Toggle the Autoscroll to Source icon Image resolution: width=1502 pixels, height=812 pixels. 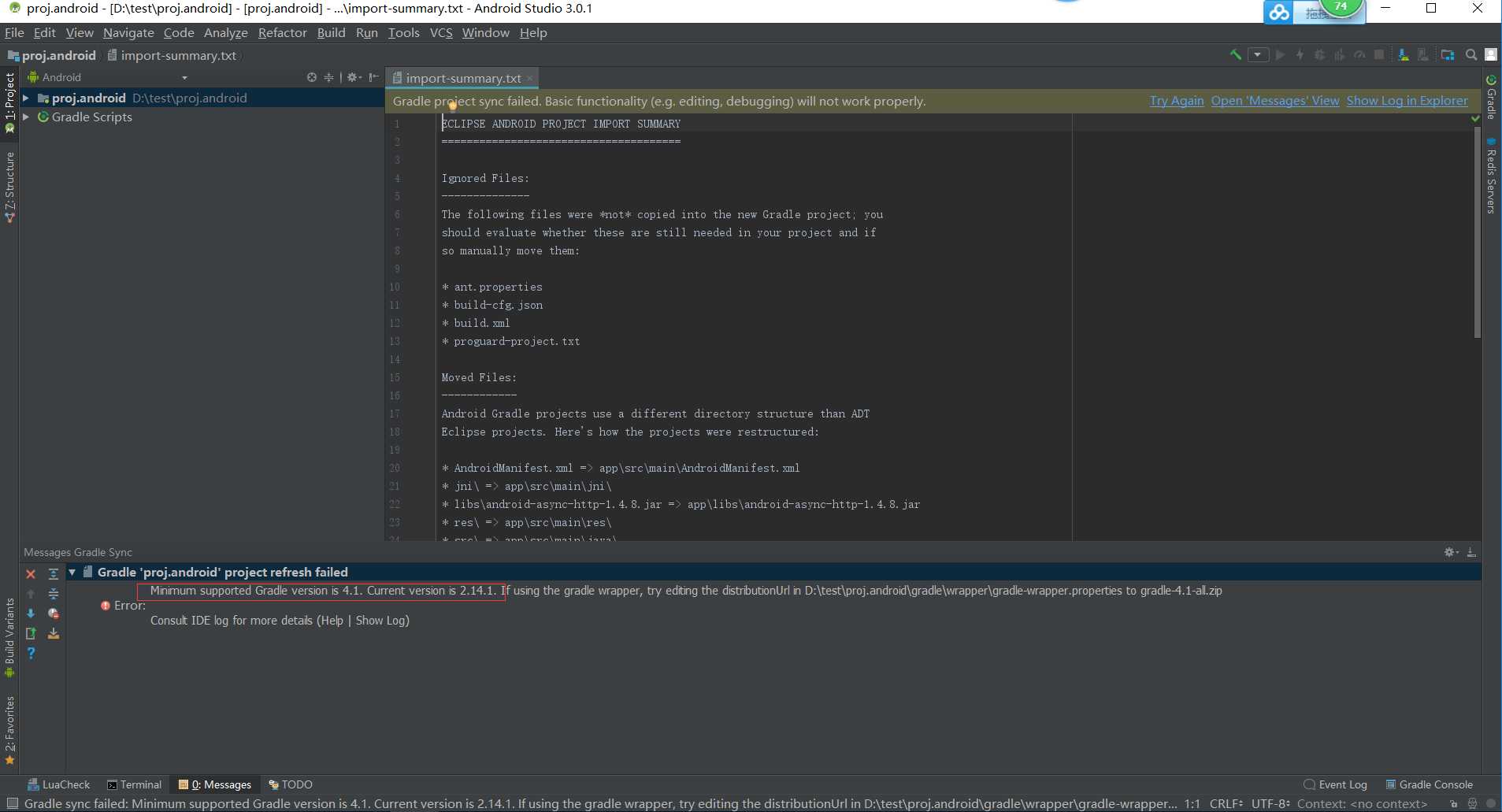tap(54, 633)
